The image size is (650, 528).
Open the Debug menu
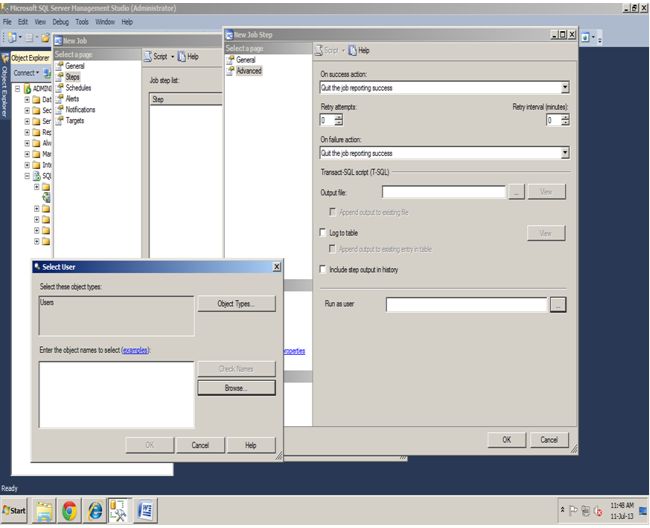click(61, 22)
